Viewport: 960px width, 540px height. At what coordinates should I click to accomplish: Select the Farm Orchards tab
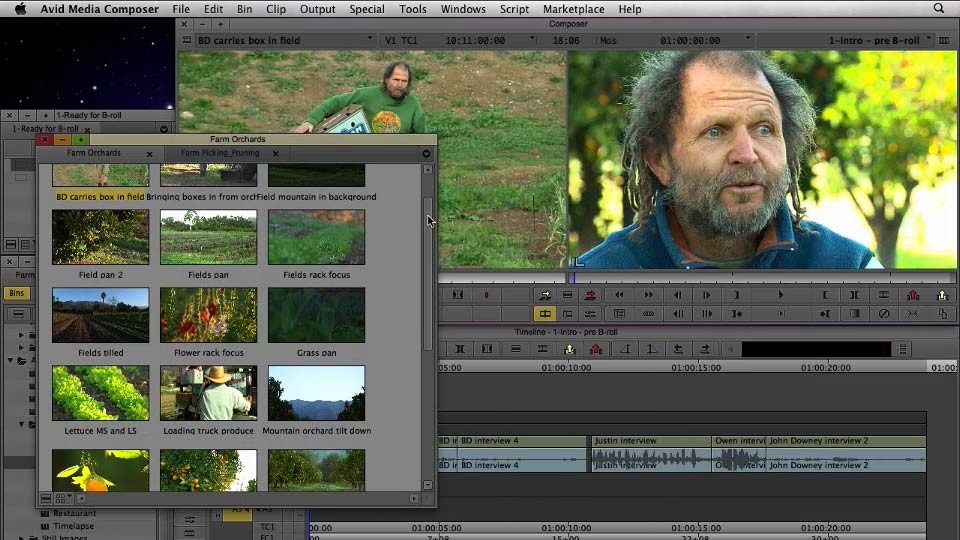(94, 153)
